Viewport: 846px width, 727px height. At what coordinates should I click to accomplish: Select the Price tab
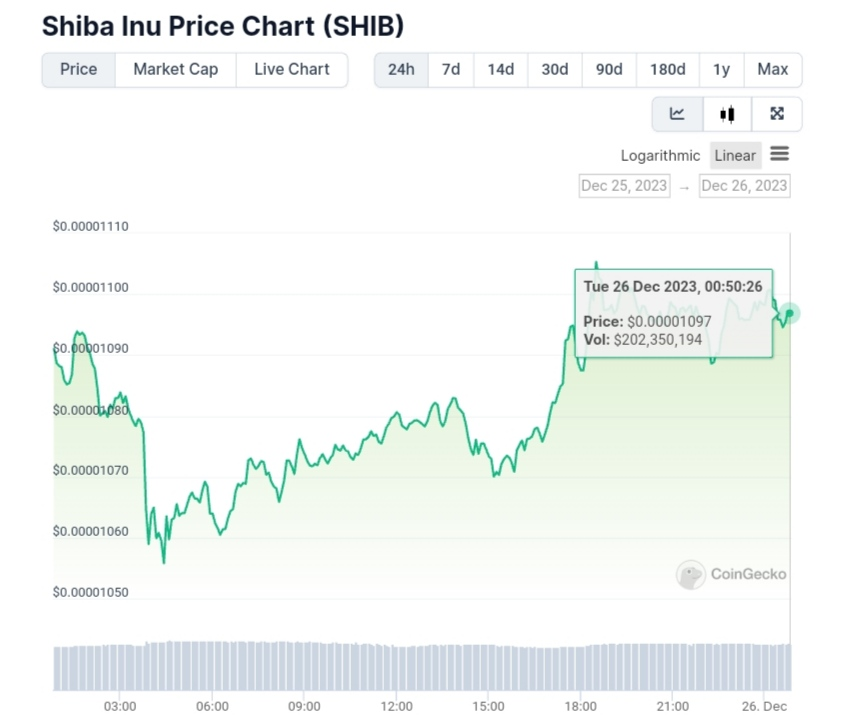(79, 69)
